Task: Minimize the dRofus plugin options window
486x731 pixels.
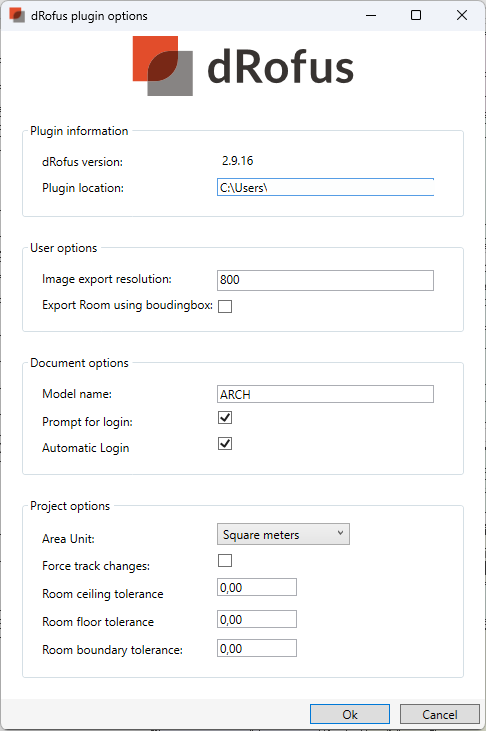Action: click(x=371, y=15)
